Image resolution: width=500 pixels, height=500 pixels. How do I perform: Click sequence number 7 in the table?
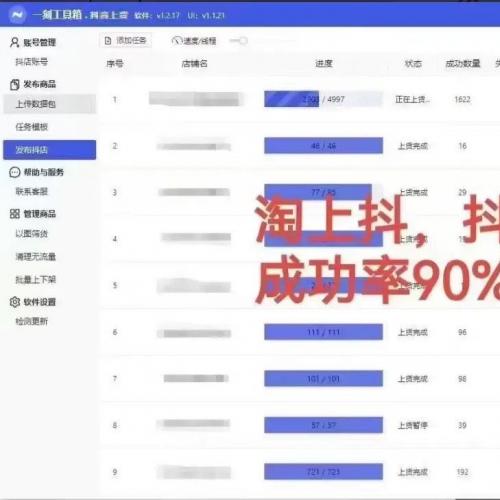115,379
